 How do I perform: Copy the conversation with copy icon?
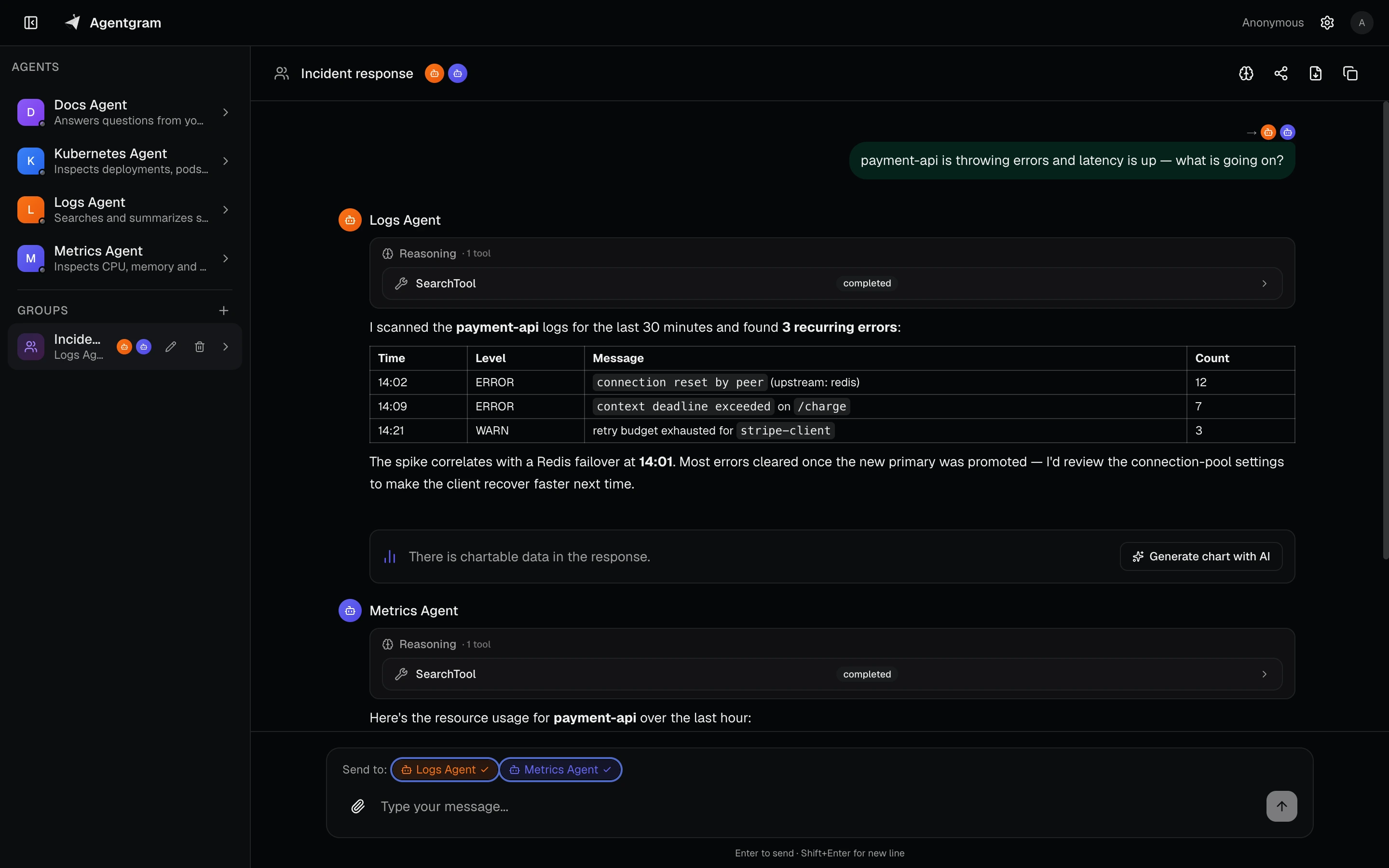coord(1350,73)
